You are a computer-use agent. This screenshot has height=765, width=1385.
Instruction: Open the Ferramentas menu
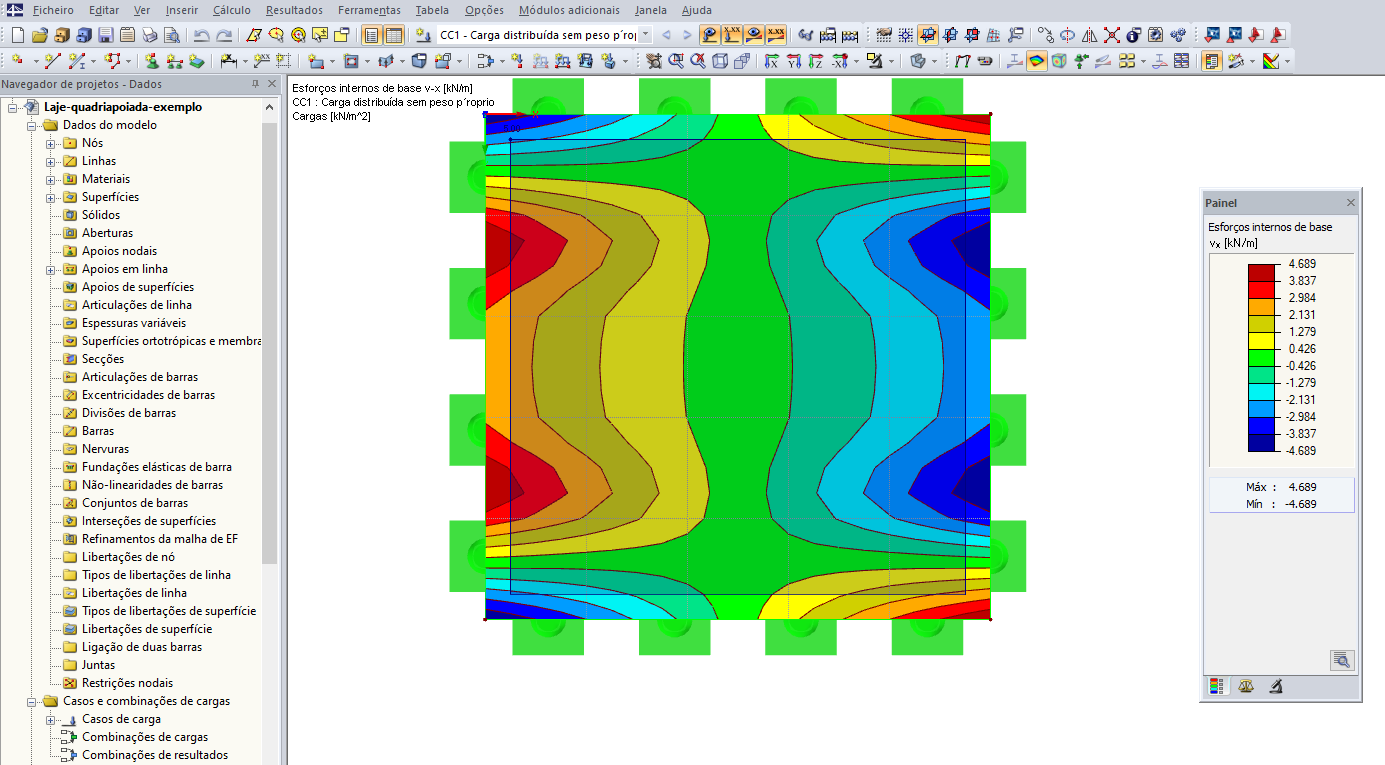pyautogui.click(x=369, y=10)
